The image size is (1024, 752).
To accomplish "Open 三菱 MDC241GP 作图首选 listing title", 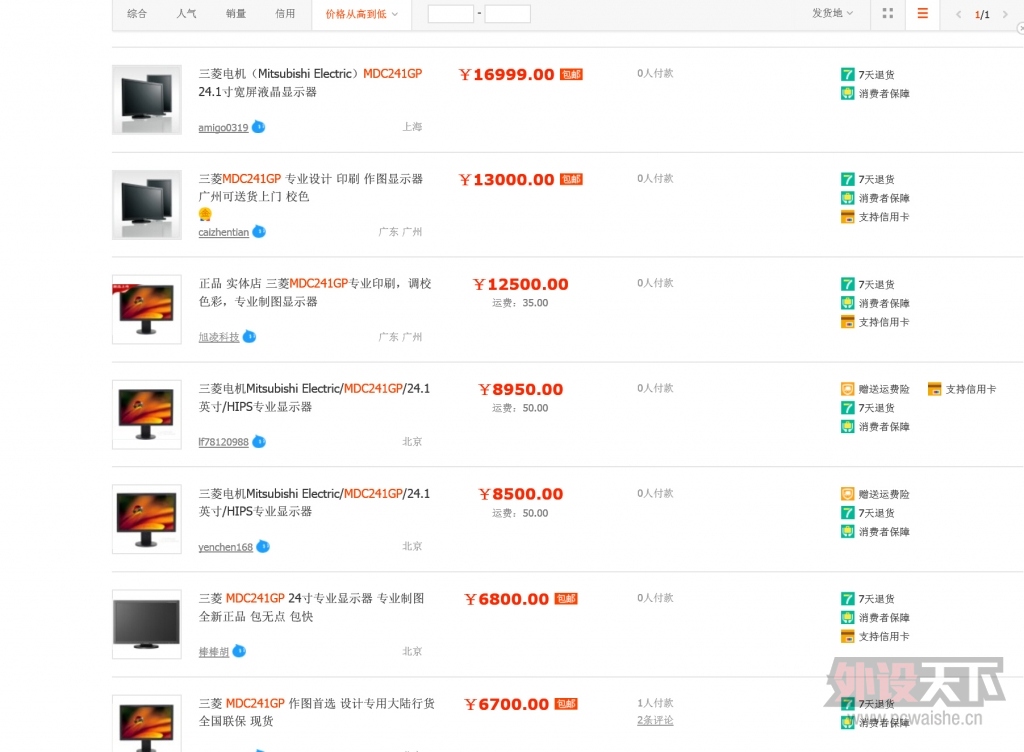I will (x=317, y=712).
